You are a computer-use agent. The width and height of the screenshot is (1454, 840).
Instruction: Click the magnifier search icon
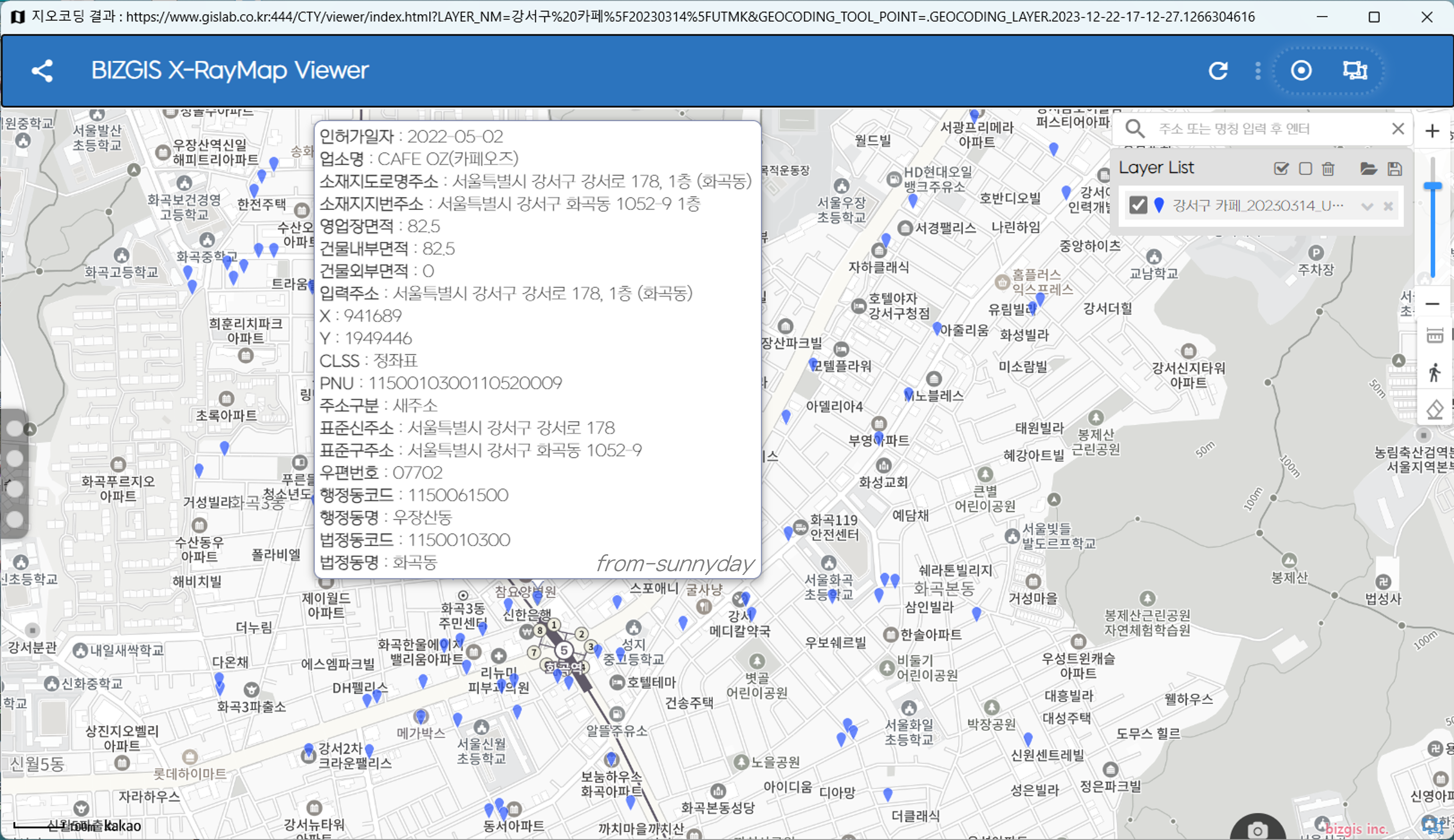[1135, 128]
